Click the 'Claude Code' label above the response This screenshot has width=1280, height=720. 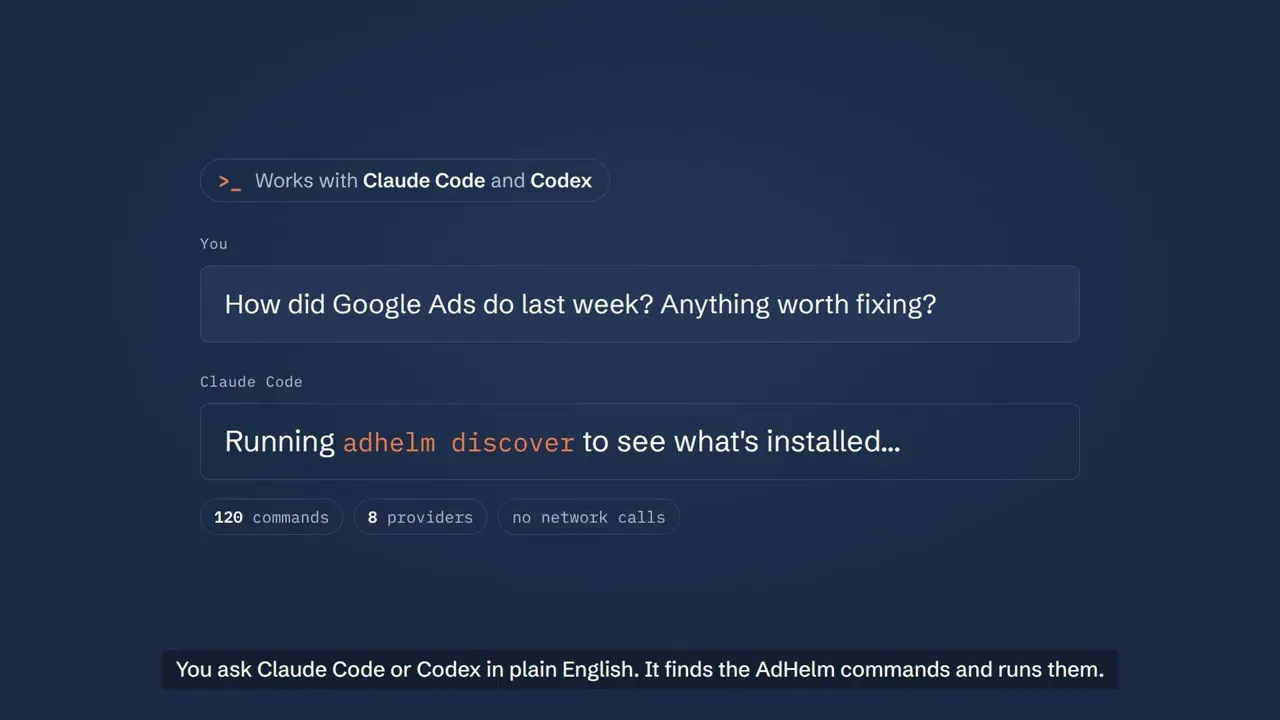(251, 382)
